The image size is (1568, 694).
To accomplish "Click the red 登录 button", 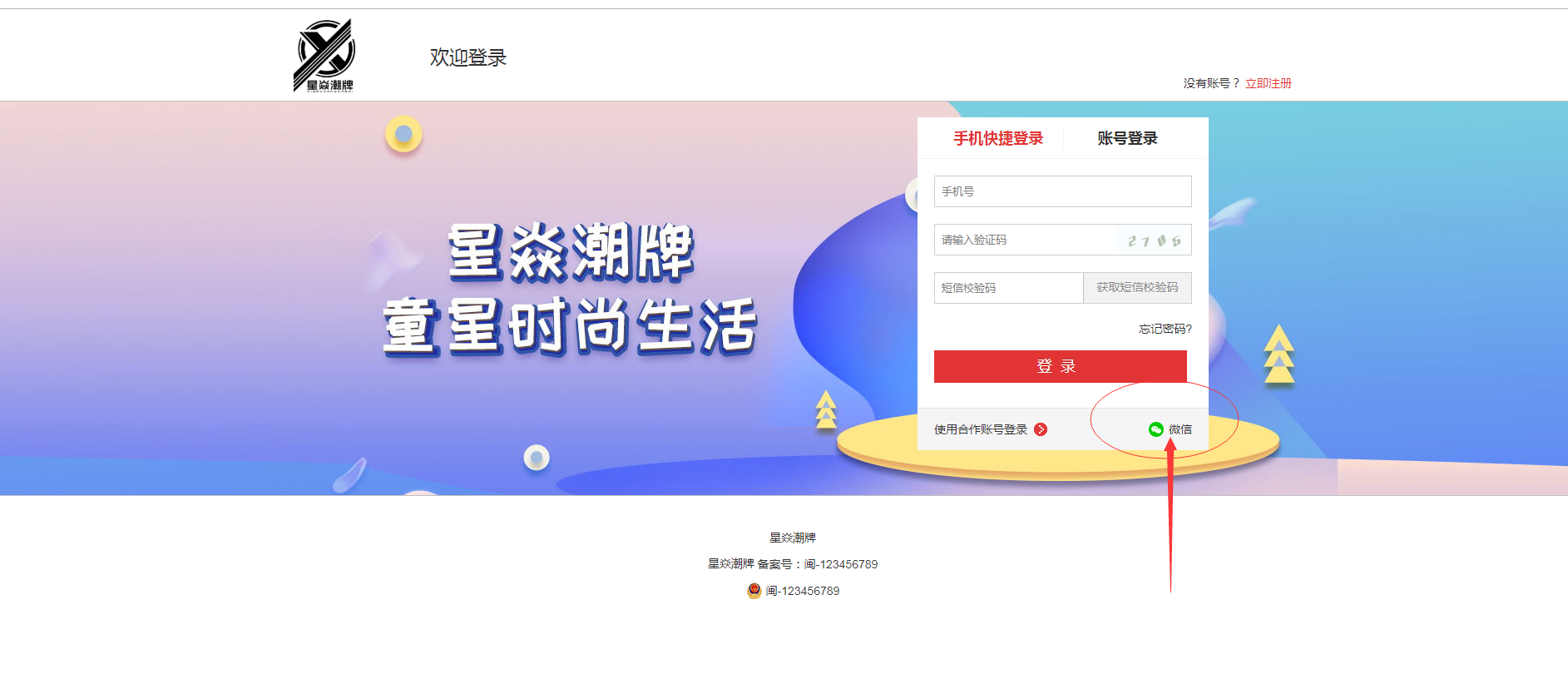I will click(1061, 366).
